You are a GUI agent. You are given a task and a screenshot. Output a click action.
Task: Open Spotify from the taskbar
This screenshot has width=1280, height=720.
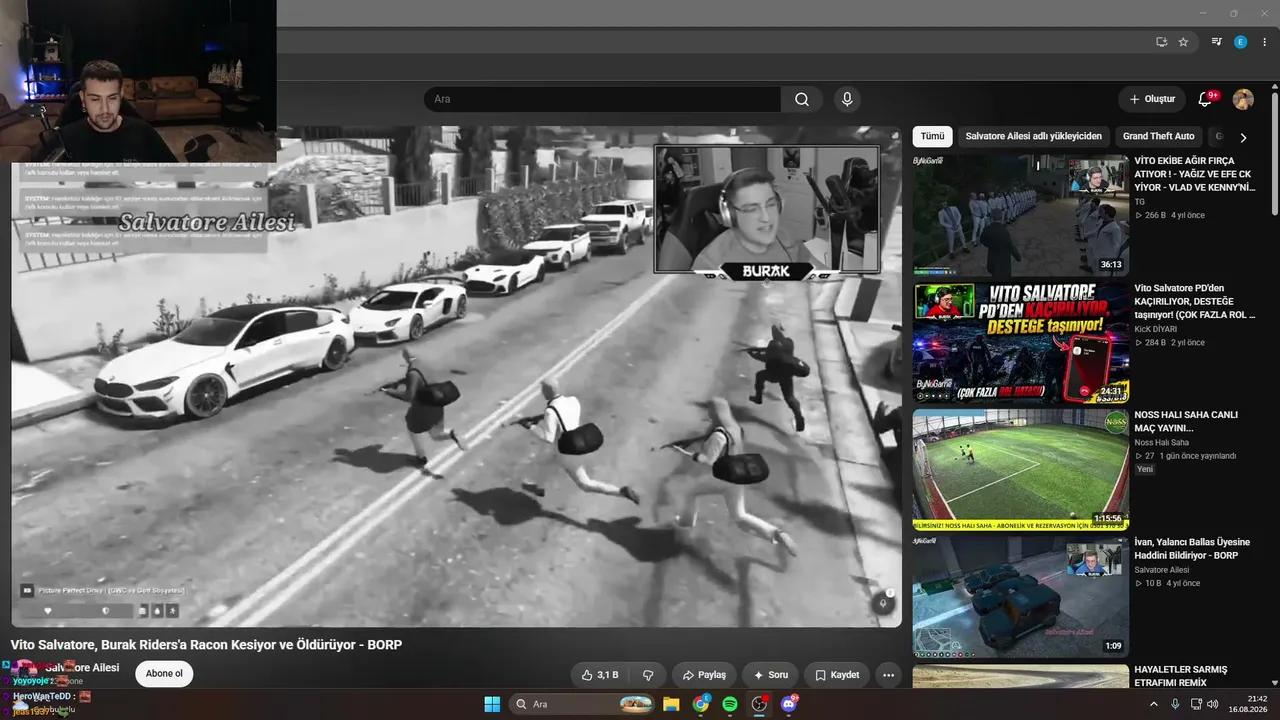(730, 704)
